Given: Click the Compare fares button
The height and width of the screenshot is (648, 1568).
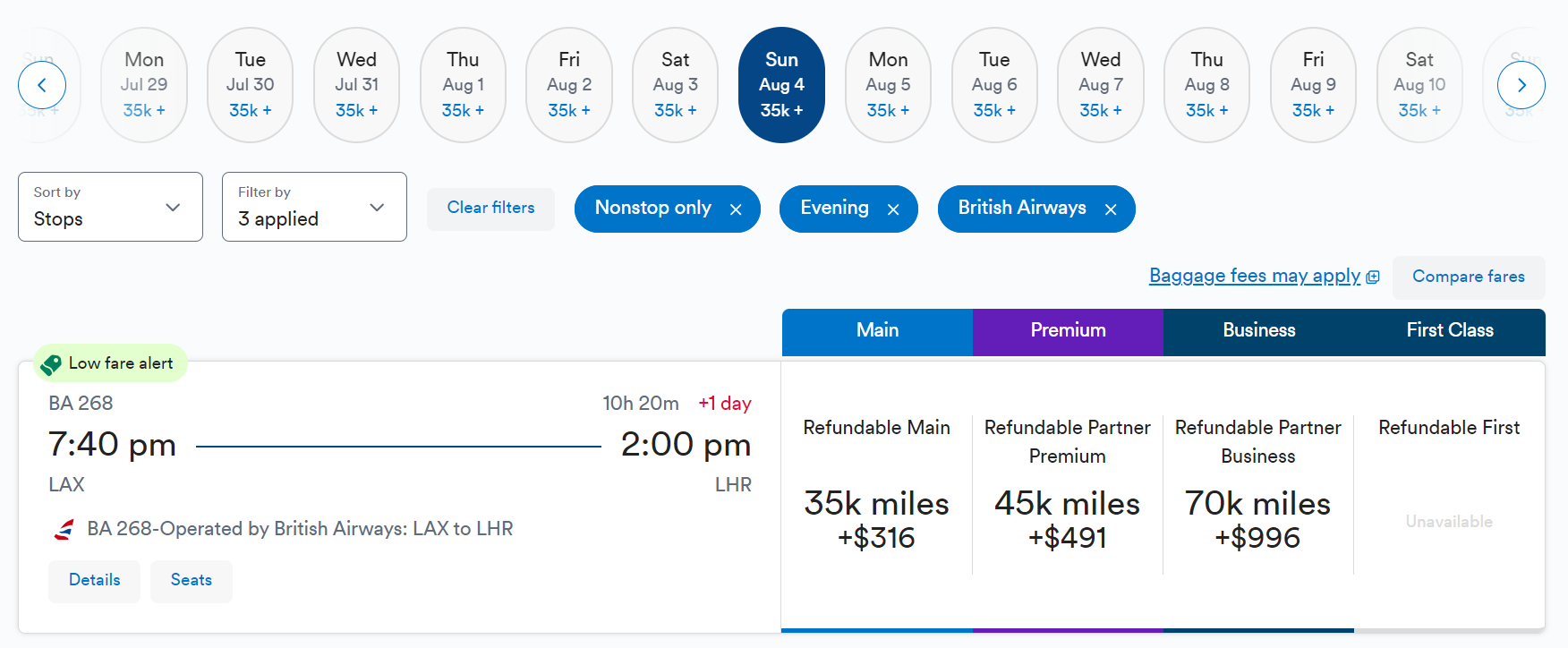Looking at the screenshot, I should (1468, 277).
